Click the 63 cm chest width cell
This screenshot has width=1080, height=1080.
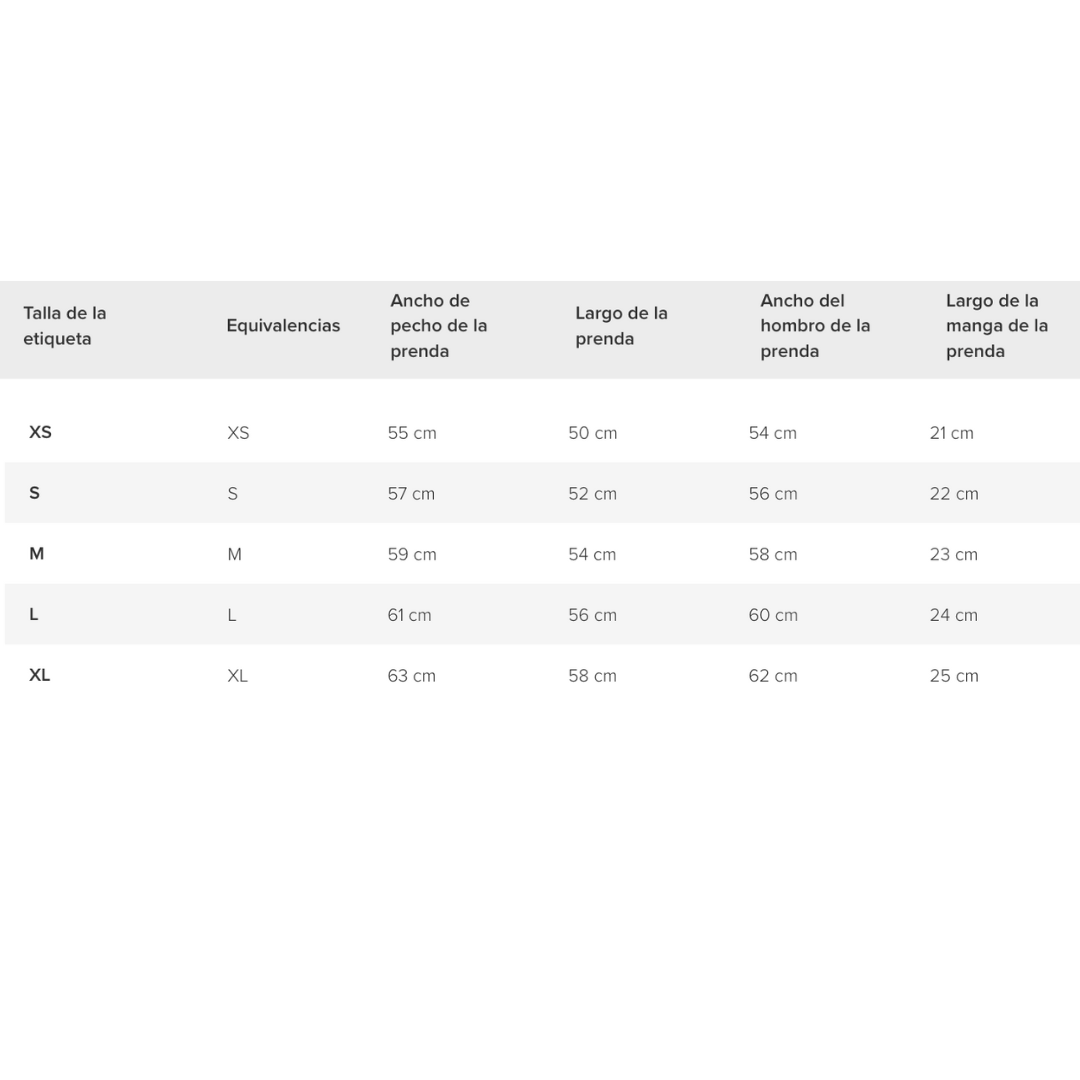(x=412, y=676)
